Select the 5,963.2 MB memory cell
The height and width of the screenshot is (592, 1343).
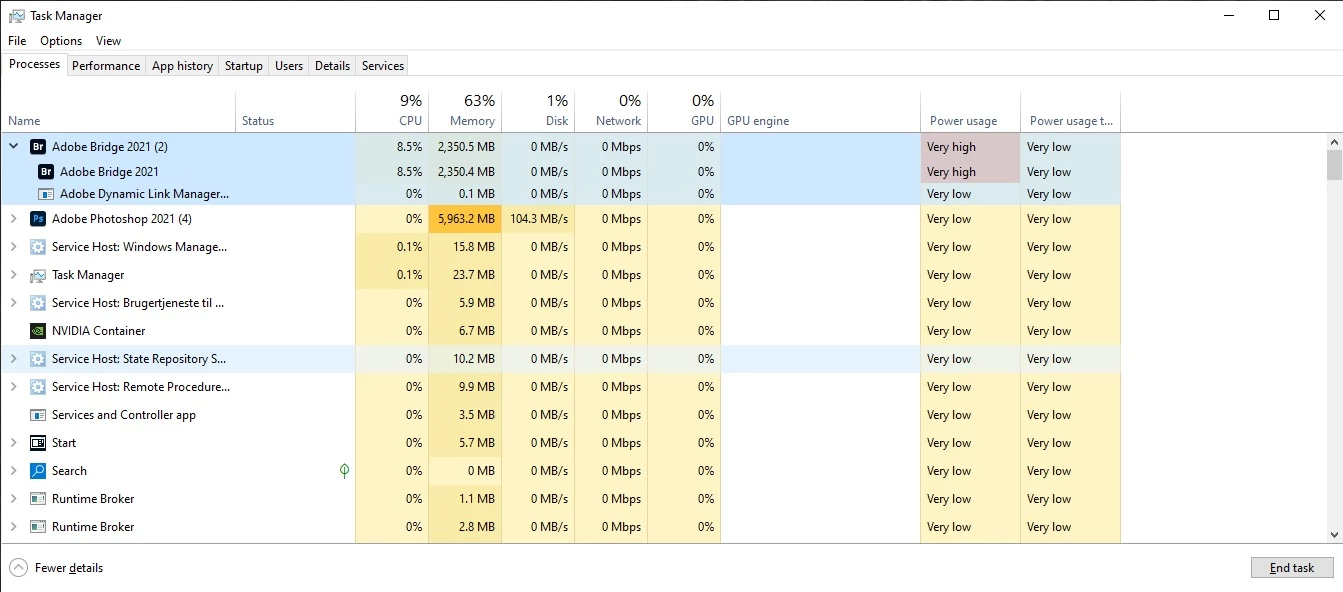click(x=465, y=219)
